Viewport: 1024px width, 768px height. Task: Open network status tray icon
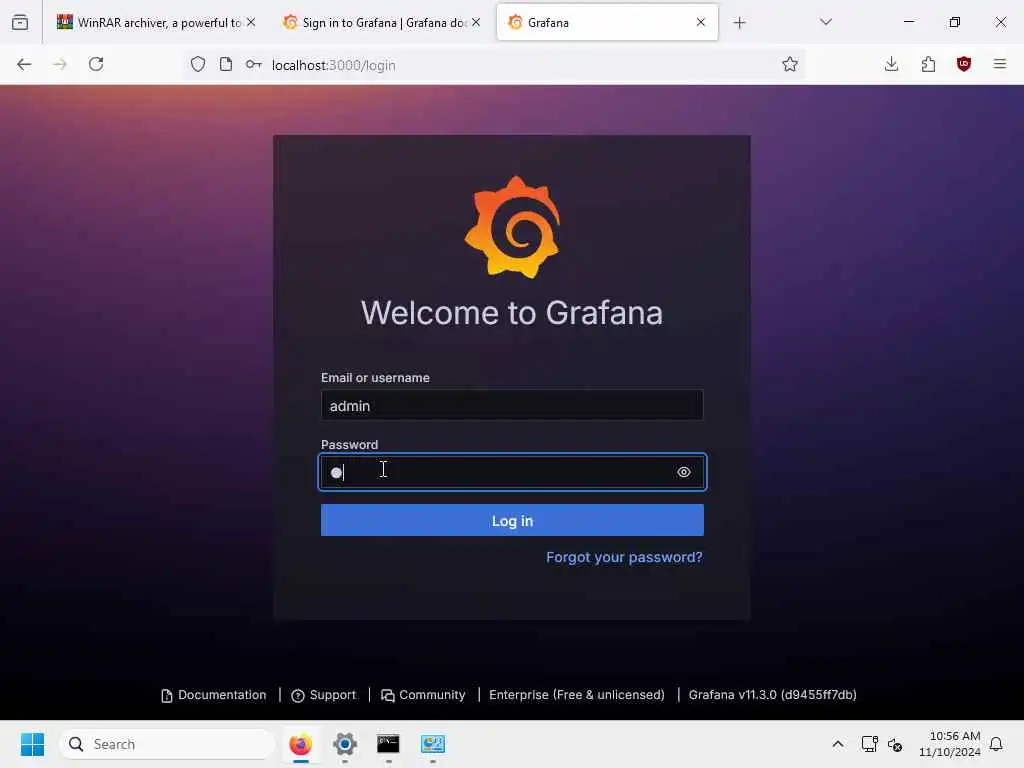click(x=869, y=744)
